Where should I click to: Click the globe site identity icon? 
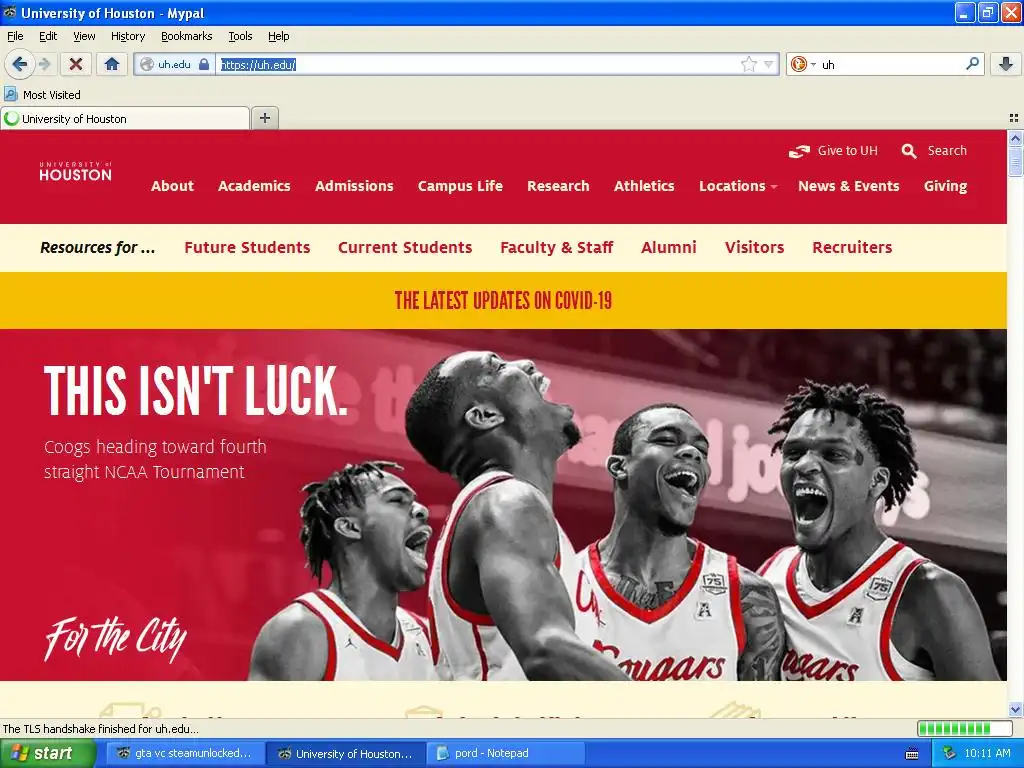pos(147,64)
